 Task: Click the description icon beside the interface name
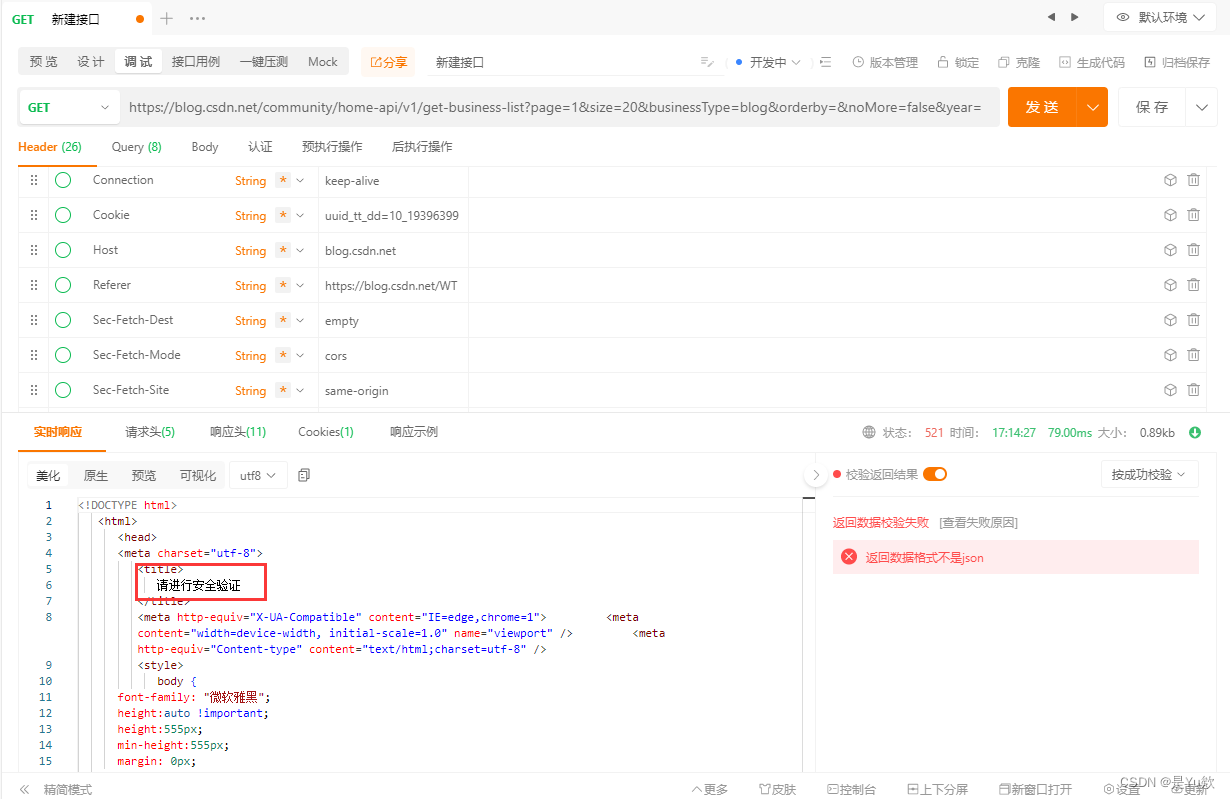[706, 62]
